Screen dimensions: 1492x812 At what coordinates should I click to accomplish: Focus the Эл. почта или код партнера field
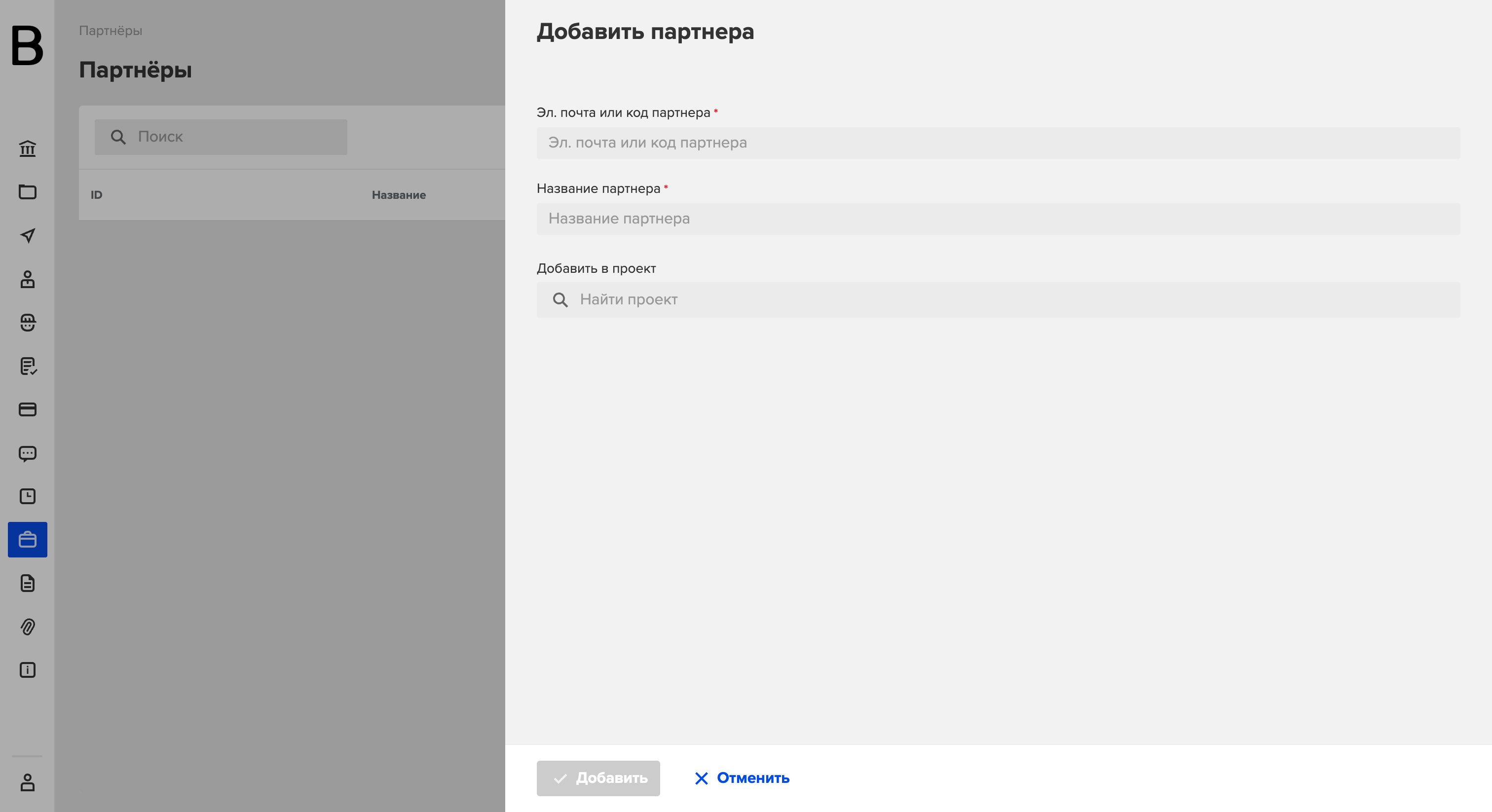[x=998, y=143]
